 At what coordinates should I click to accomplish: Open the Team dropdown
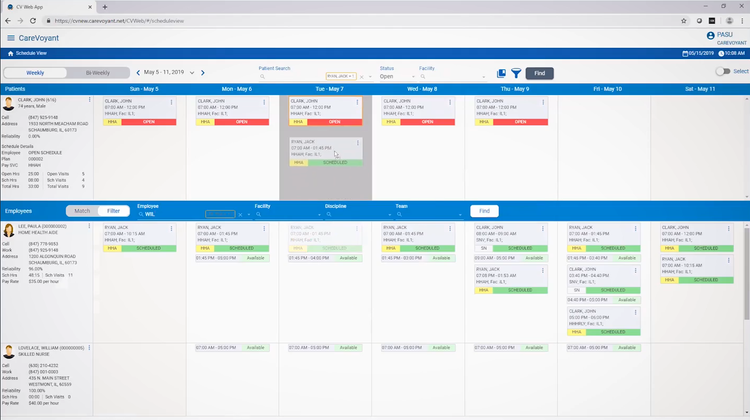[429, 214]
